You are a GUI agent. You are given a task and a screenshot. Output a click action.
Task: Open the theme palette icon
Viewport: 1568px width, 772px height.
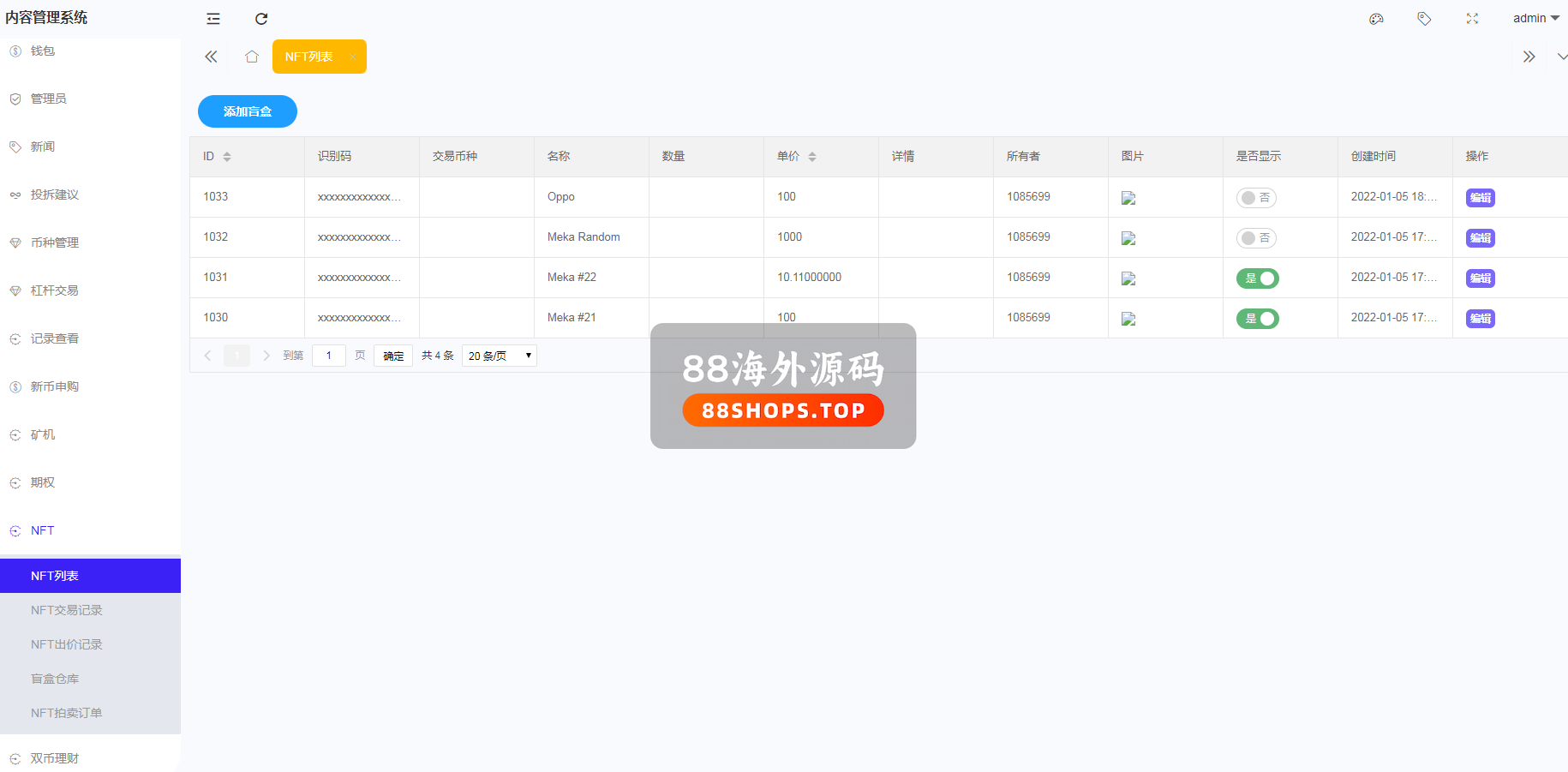pyautogui.click(x=1376, y=19)
